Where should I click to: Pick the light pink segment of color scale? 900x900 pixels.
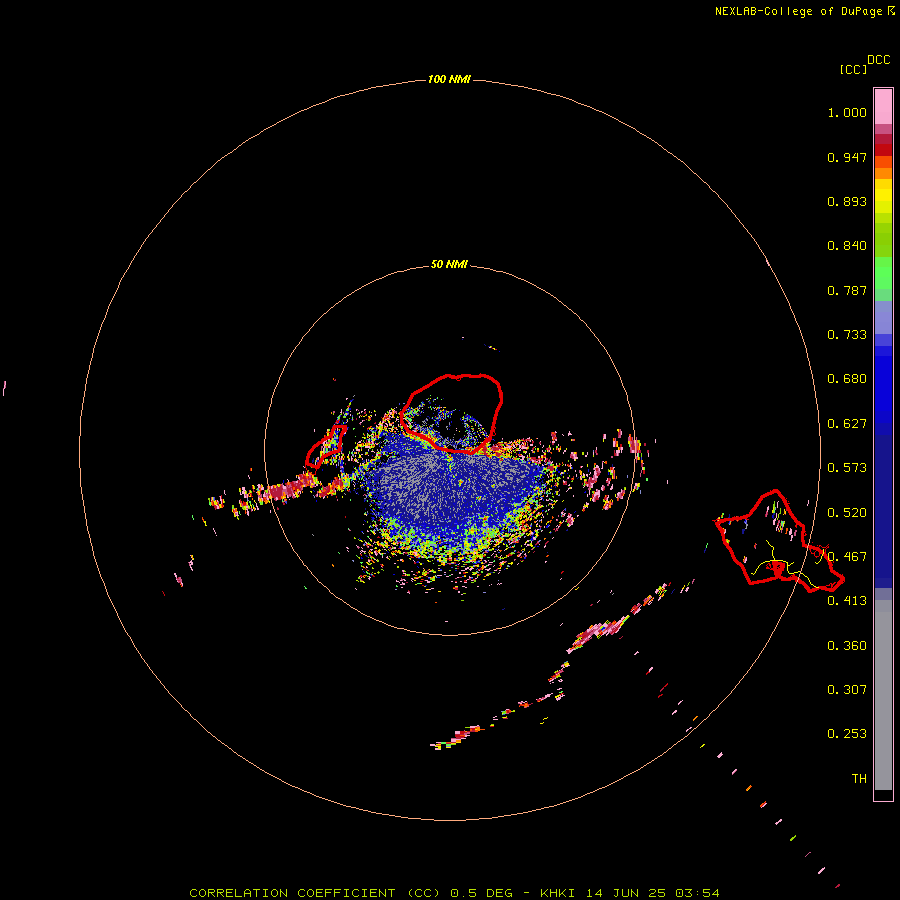pos(883,107)
